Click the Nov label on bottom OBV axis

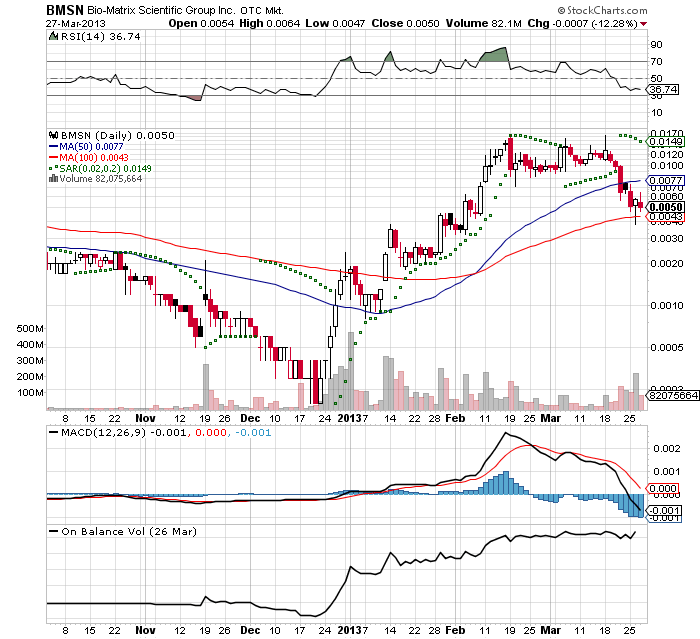coord(145,630)
